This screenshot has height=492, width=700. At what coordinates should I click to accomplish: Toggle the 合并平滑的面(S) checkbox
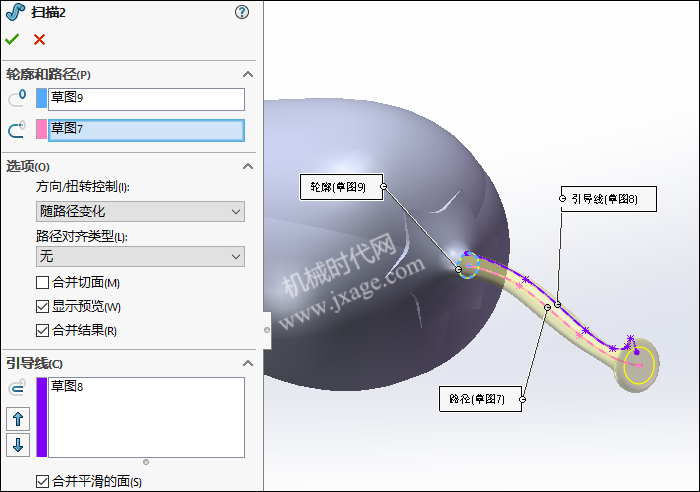42,481
